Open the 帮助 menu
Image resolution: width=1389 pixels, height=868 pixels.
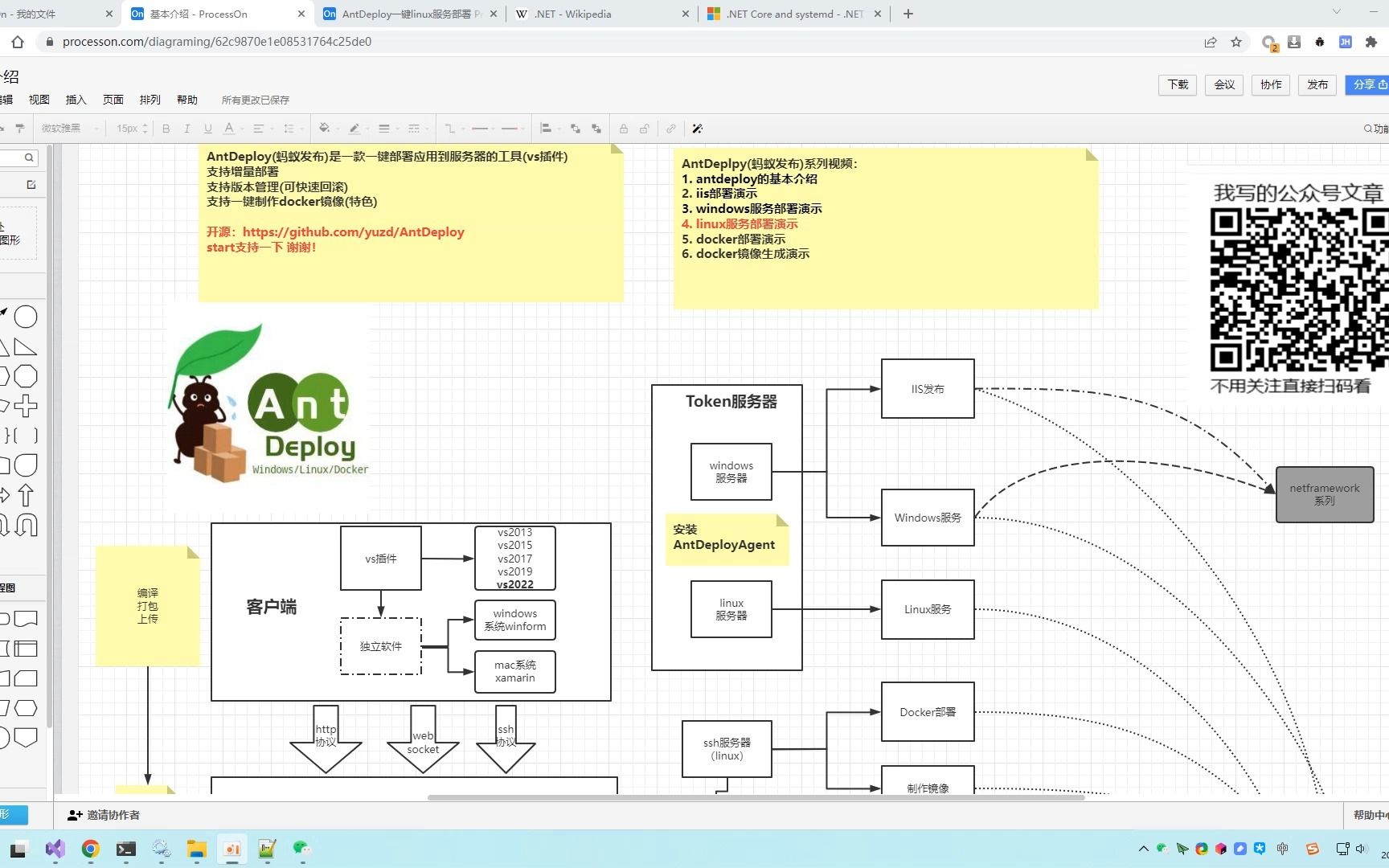pyautogui.click(x=187, y=100)
